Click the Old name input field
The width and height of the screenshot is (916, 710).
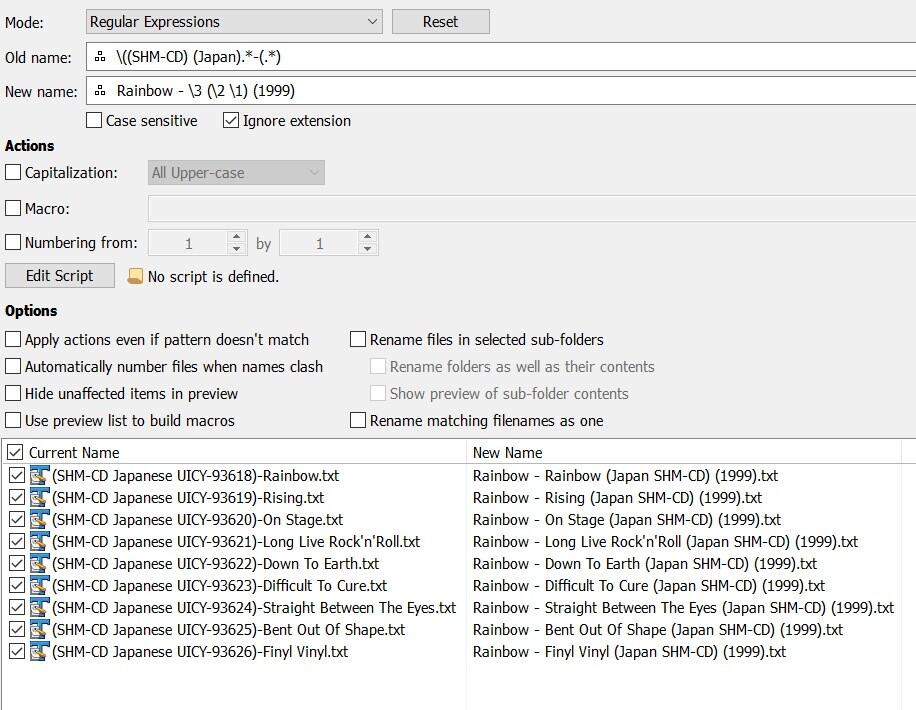point(501,57)
